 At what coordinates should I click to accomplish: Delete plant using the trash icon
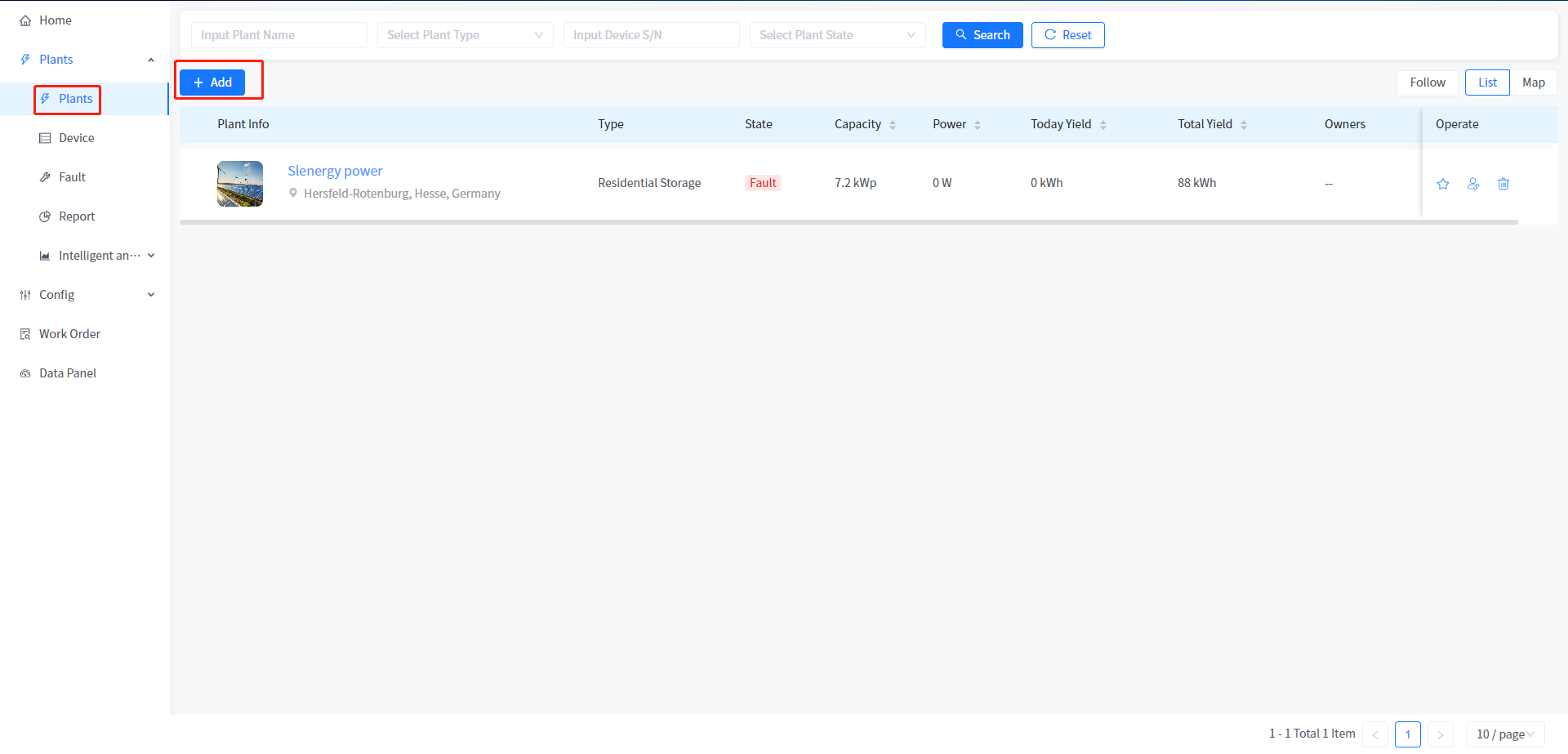point(1503,184)
